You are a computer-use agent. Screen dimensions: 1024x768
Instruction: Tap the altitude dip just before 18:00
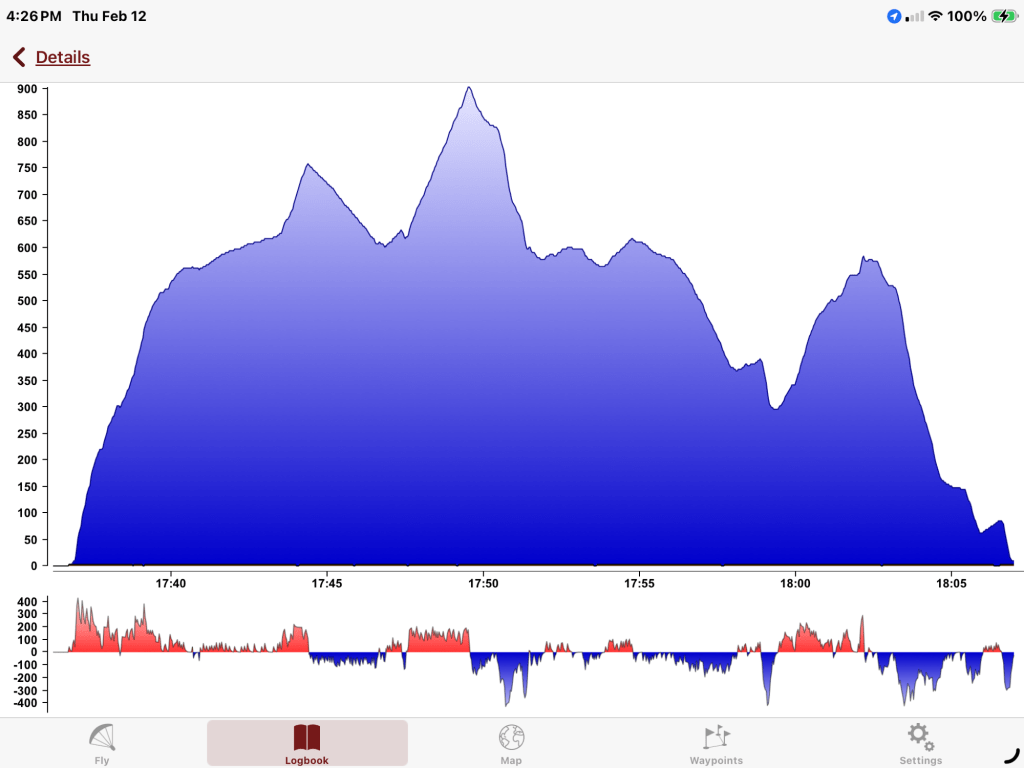click(x=774, y=407)
